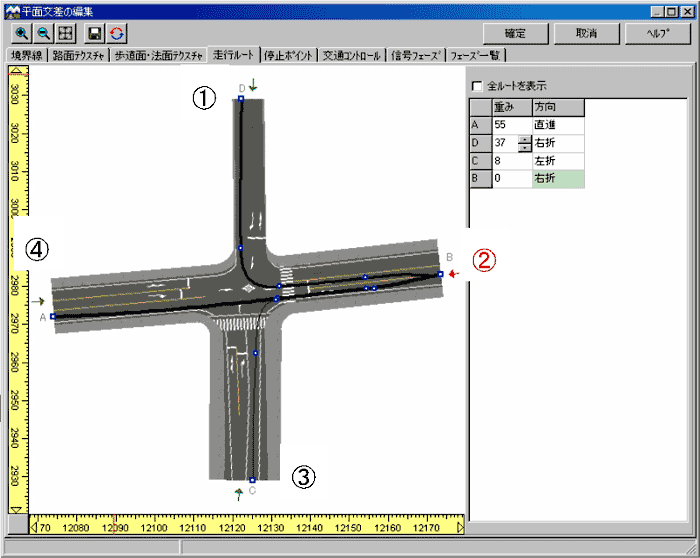Open the 方向 cell for row B
700x558 pixels.
tap(558, 179)
